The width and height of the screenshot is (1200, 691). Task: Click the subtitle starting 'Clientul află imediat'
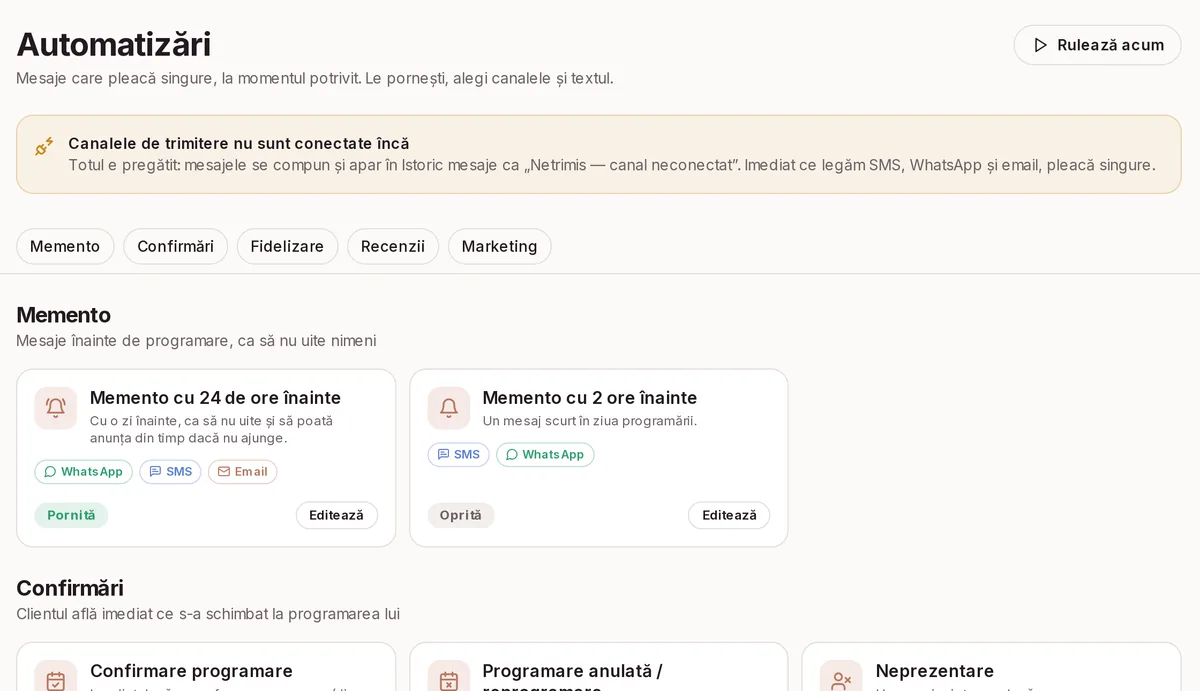click(208, 614)
